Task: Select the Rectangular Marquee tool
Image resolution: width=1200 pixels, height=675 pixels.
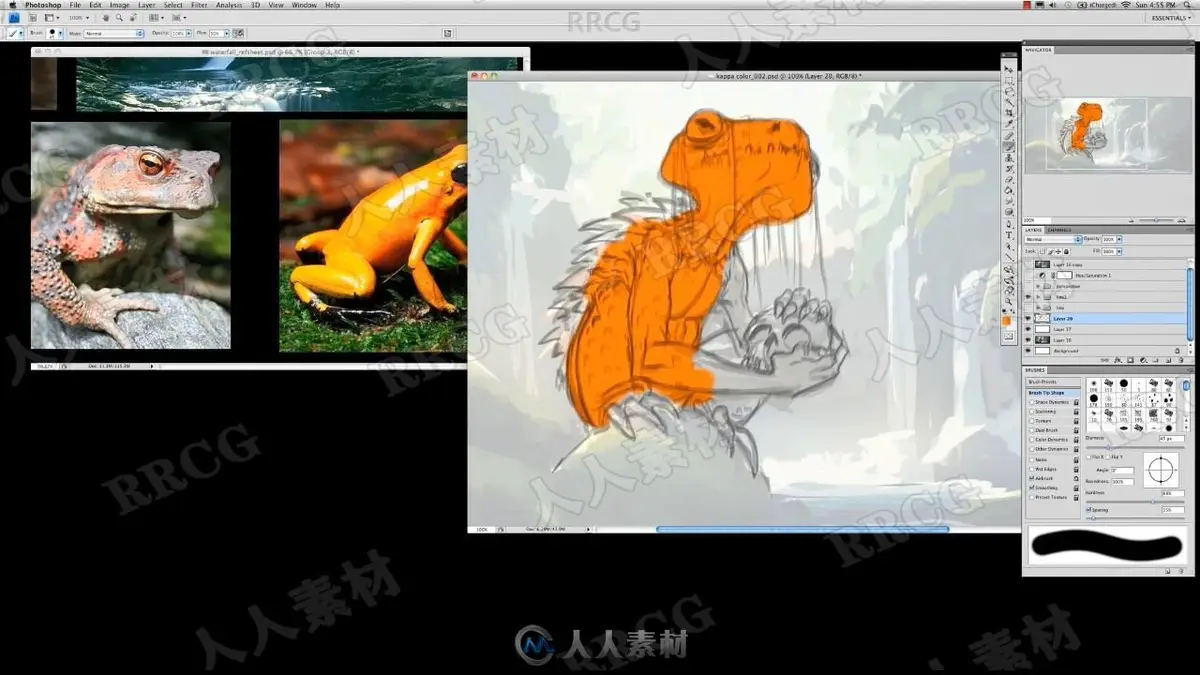Action: click(1009, 80)
